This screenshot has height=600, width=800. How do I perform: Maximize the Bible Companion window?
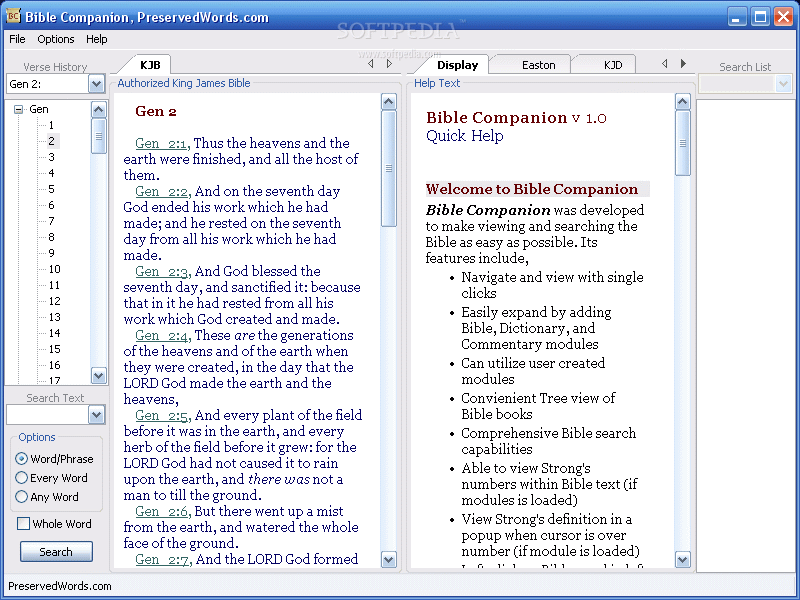[760, 17]
